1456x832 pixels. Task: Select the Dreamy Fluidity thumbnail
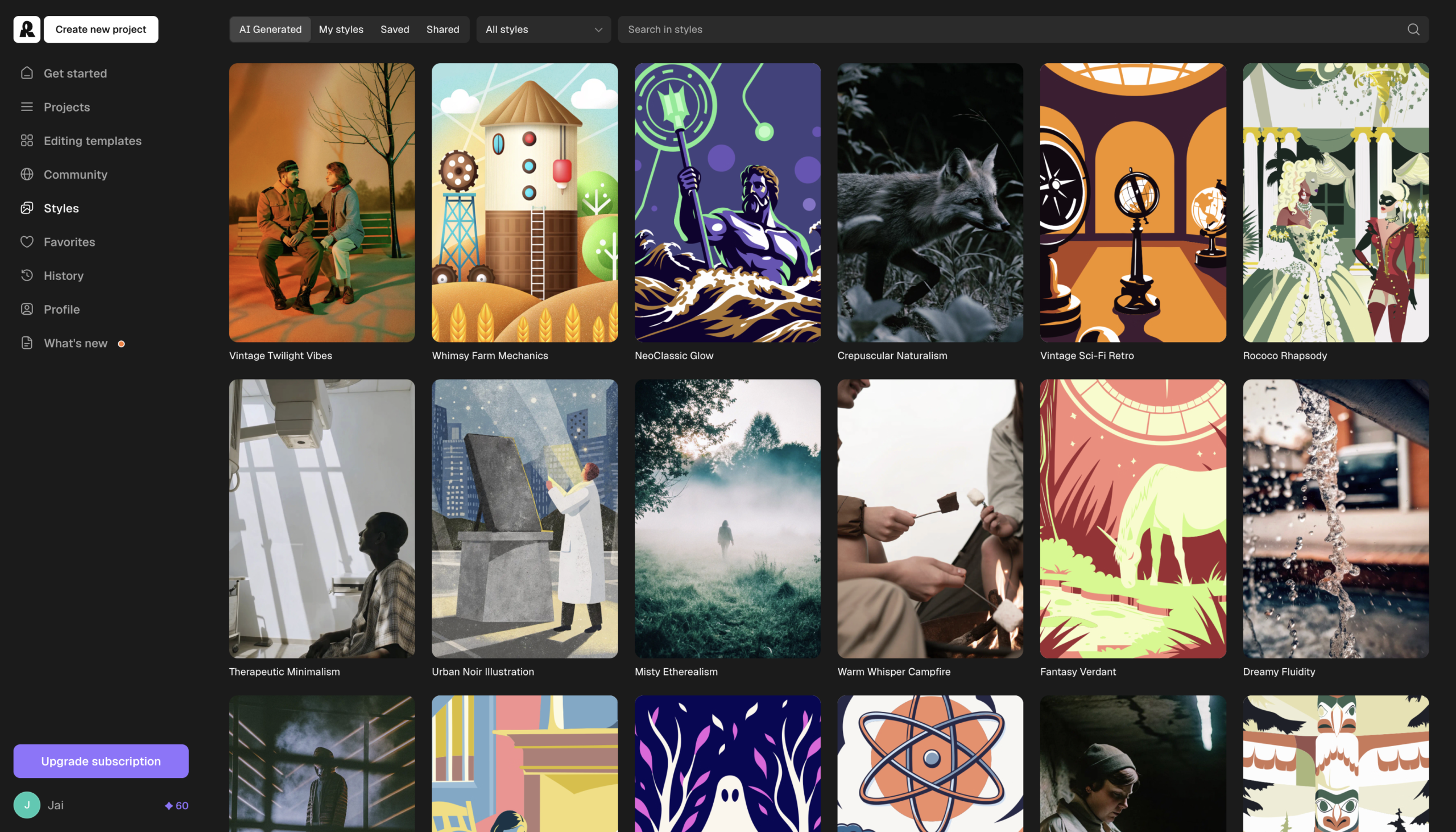(1336, 519)
